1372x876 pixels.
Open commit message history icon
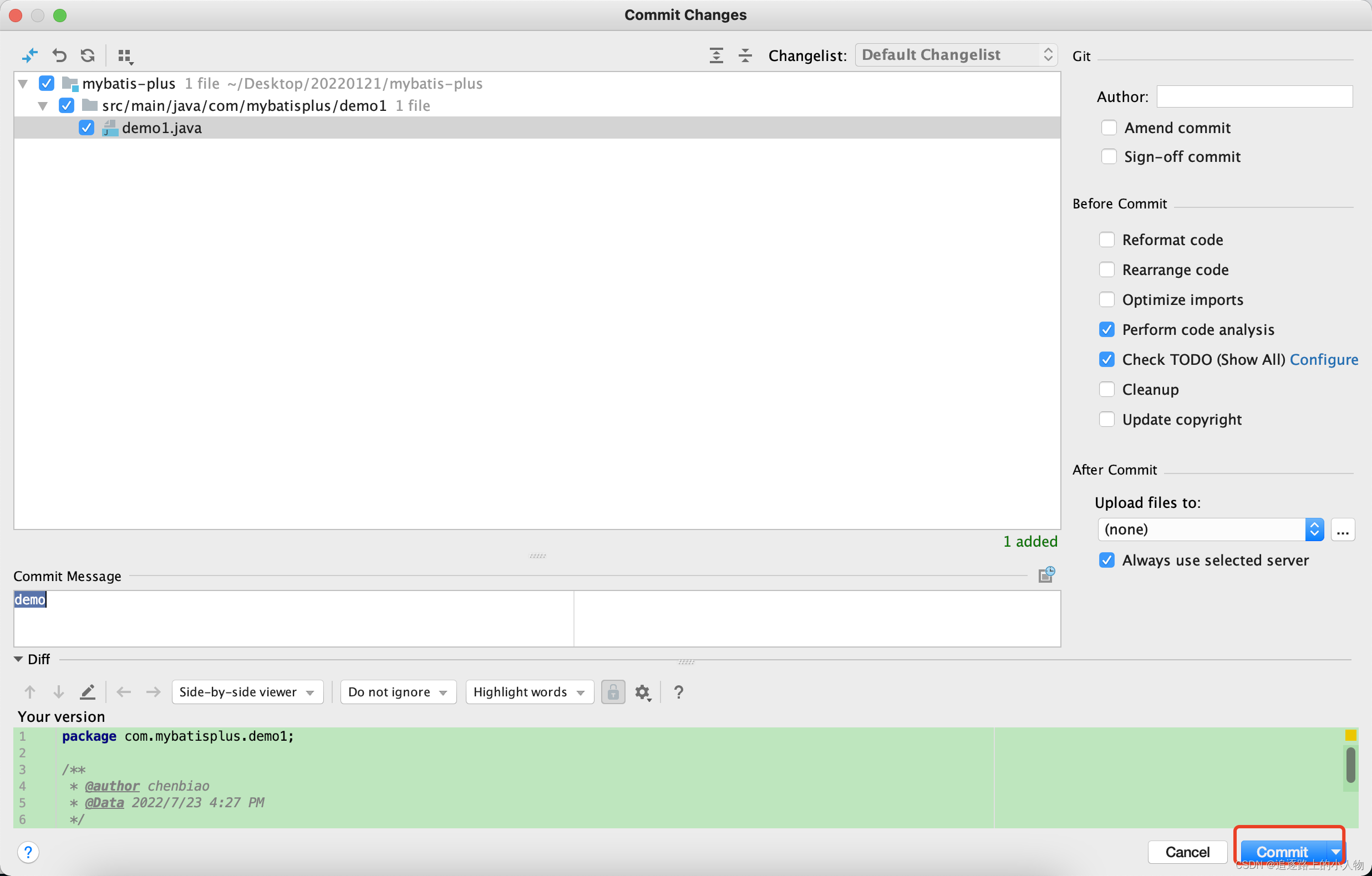1046,575
